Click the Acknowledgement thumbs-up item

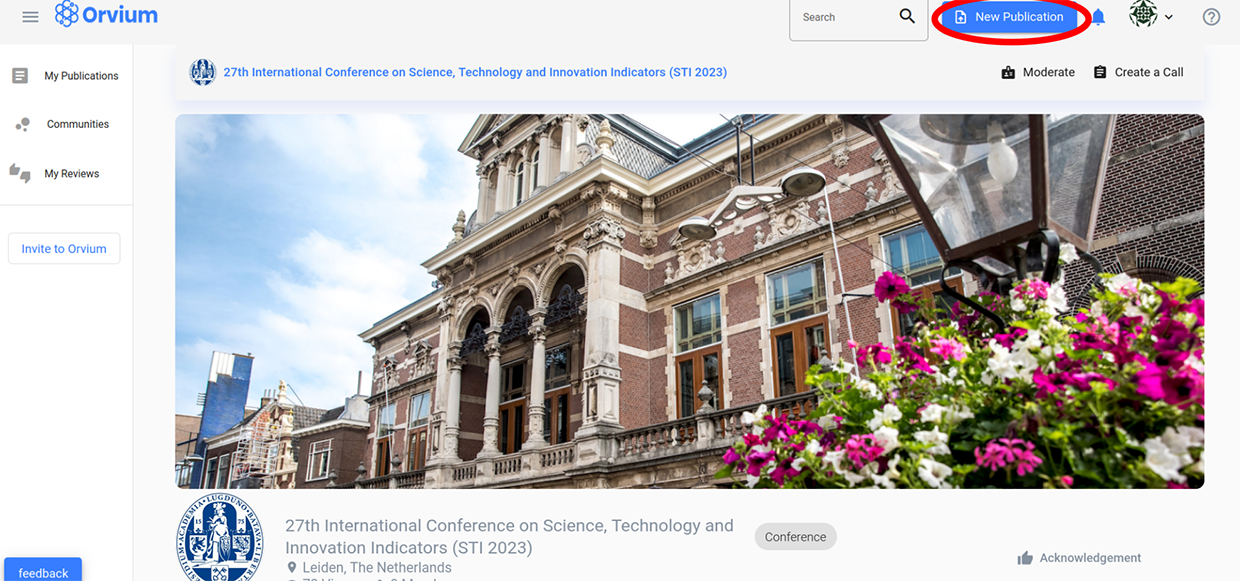click(1079, 558)
